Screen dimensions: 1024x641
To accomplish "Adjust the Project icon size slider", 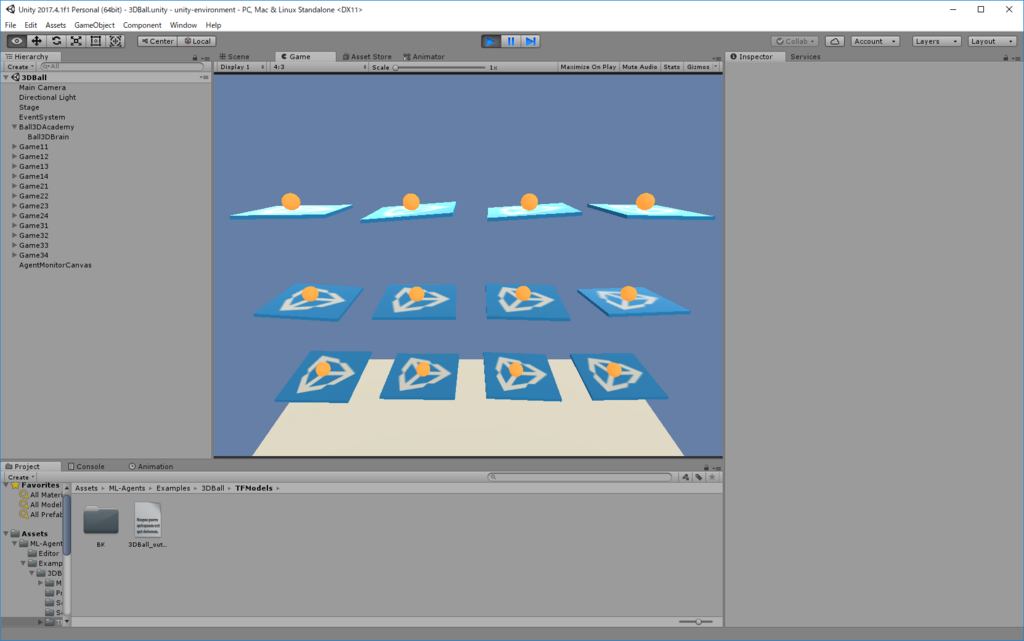I will pos(698,622).
